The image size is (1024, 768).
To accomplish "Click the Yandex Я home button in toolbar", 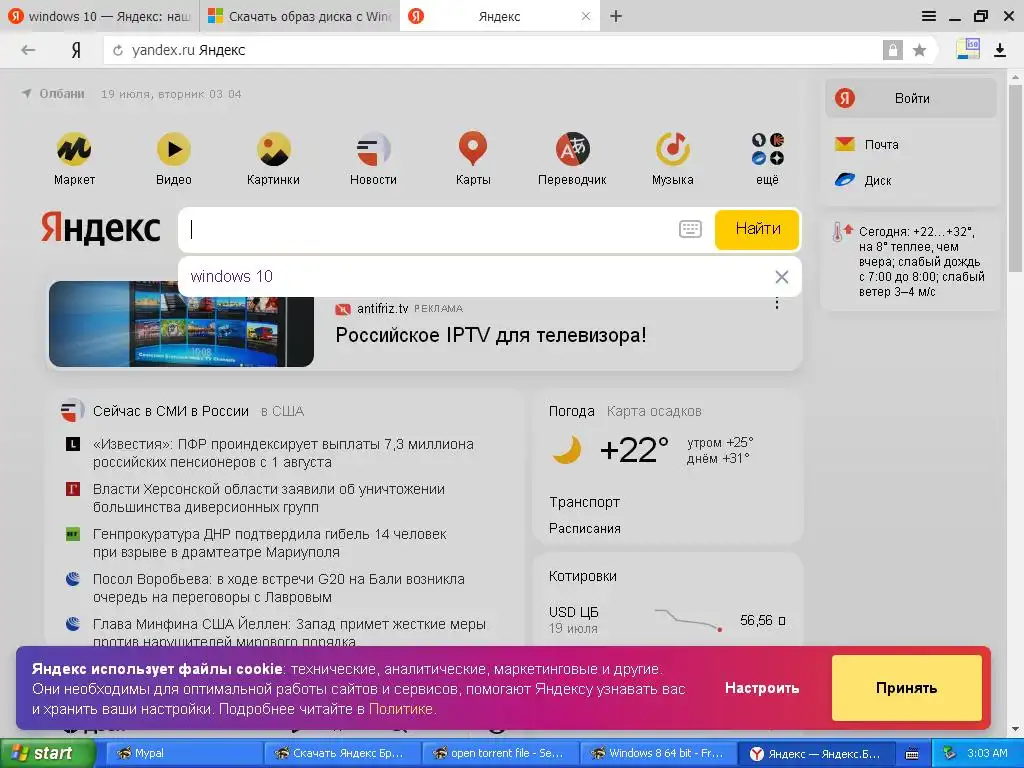I will [76, 50].
